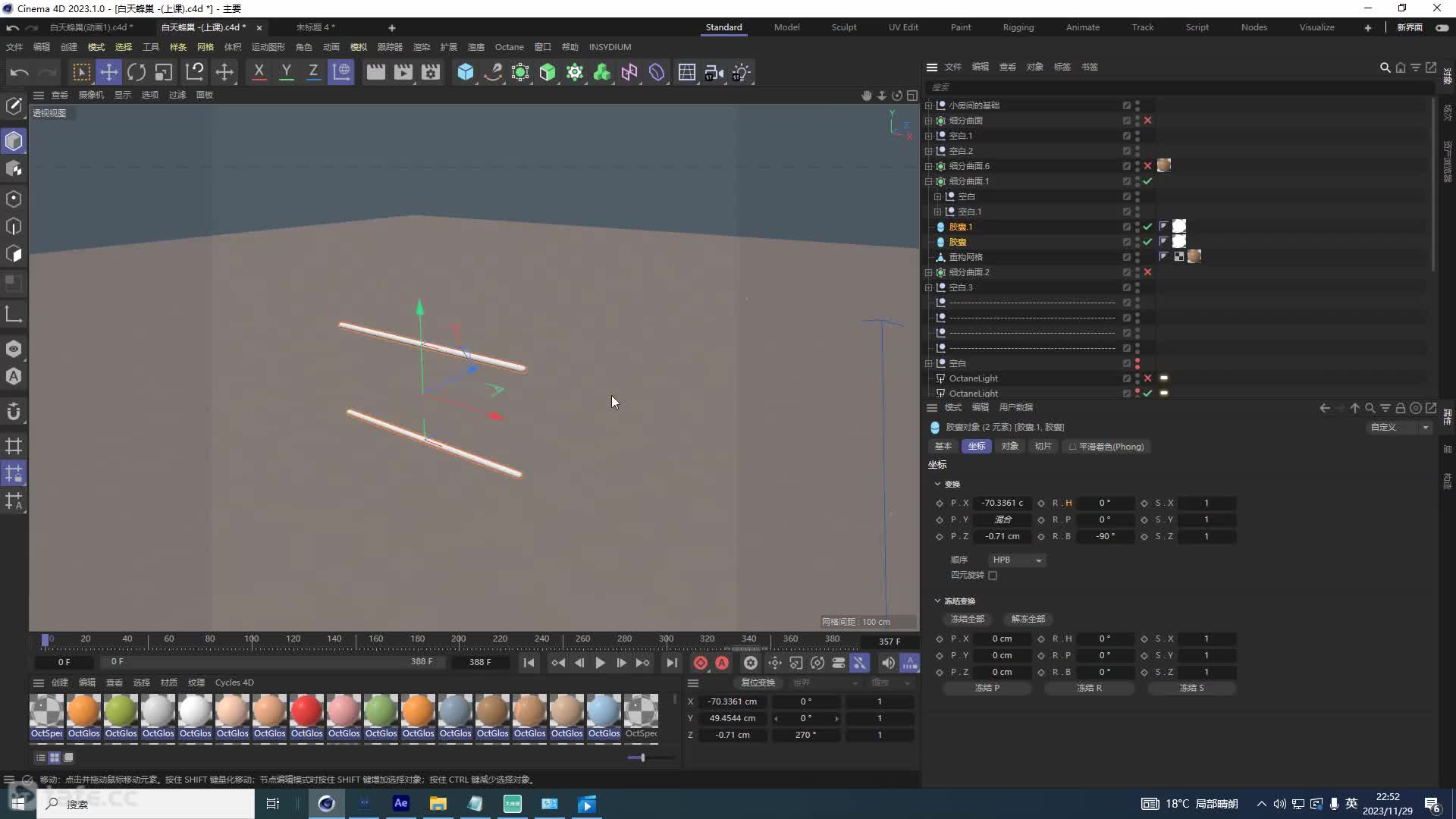Add subdivision surface generator icon
The height and width of the screenshot is (819, 1456).
pyautogui.click(x=520, y=72)
